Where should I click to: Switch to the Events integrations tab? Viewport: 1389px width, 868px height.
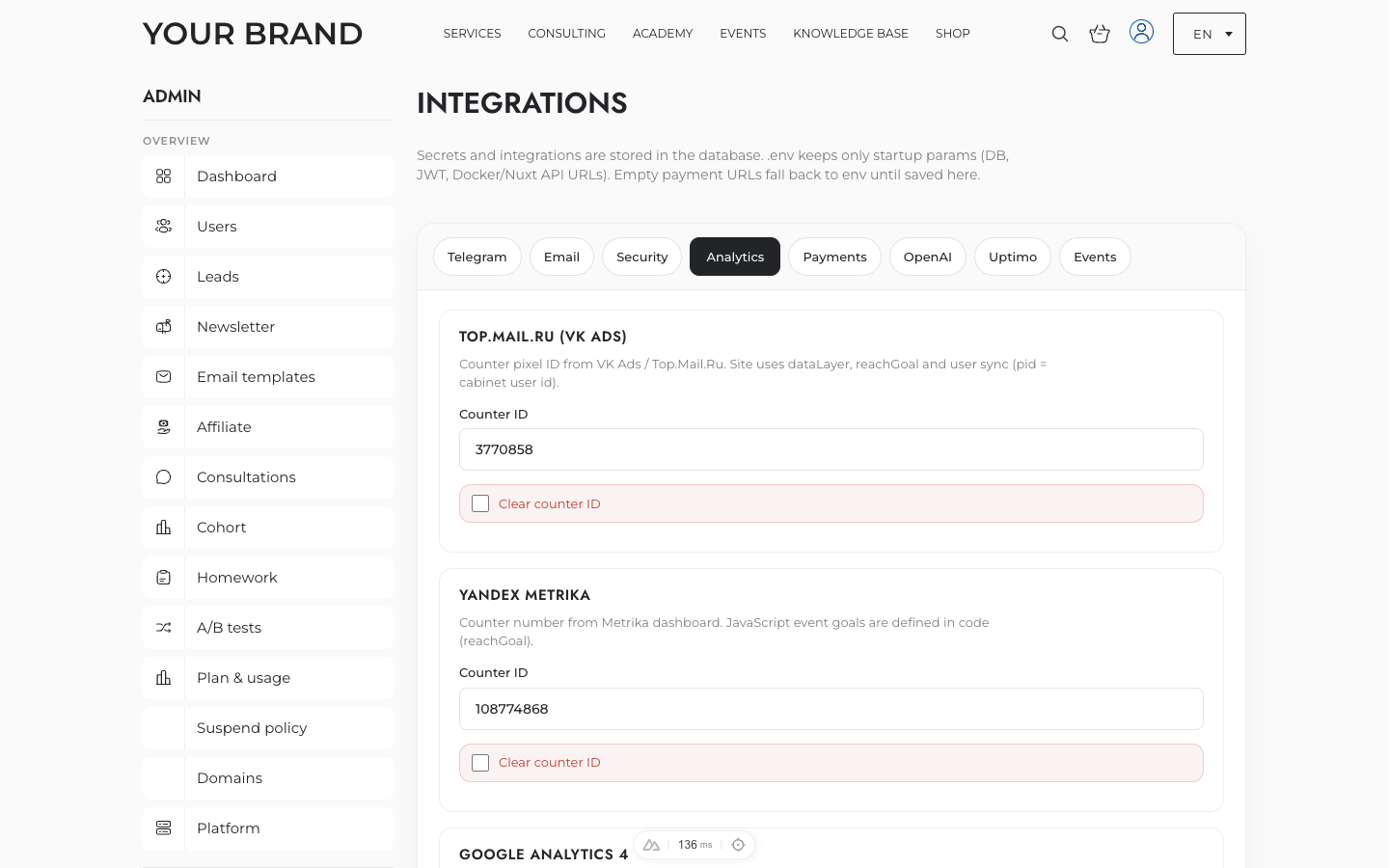pyautogui.click(x=1095, y=257)
